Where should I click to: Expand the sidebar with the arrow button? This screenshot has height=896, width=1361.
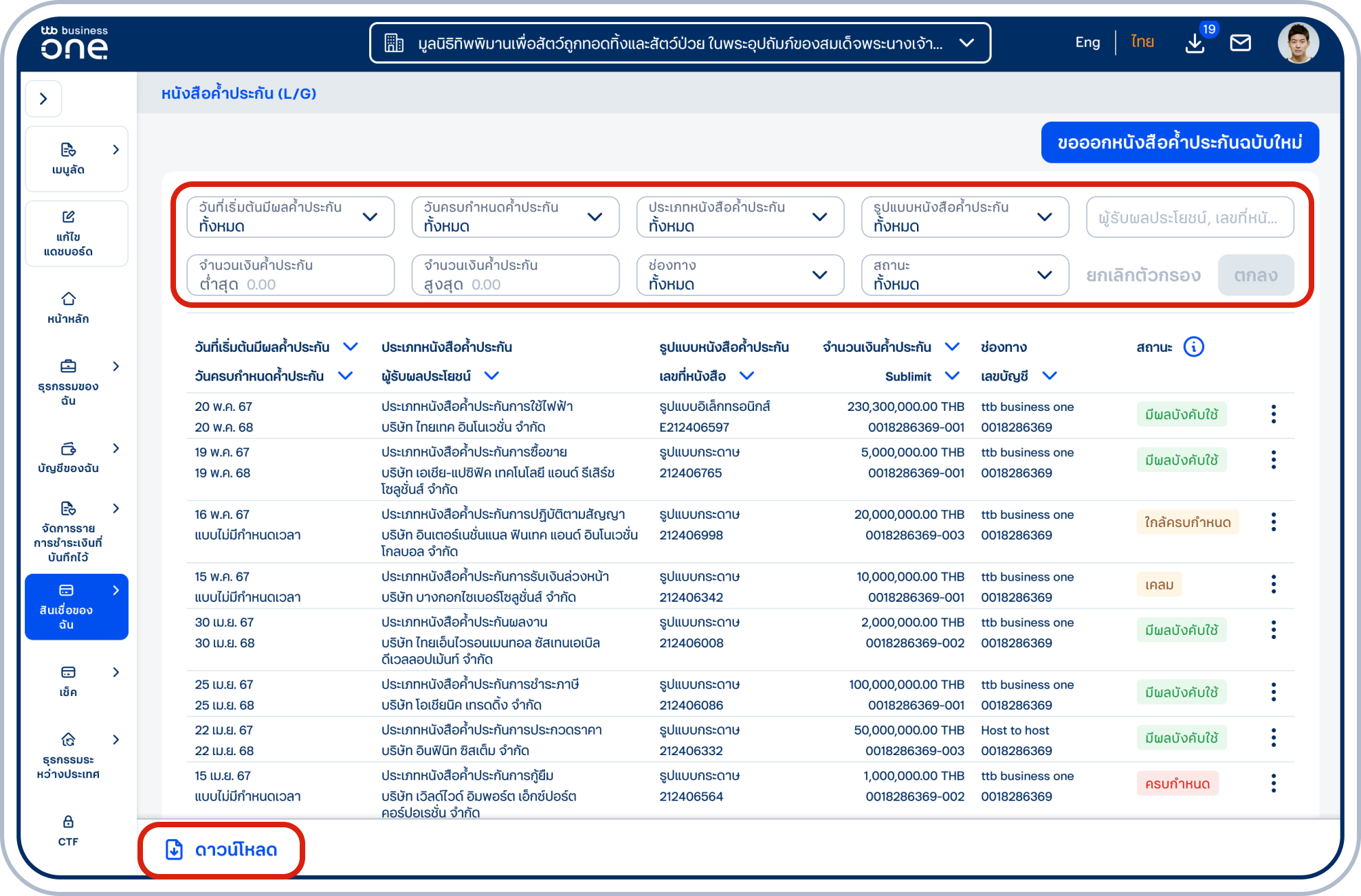point(43,99)
